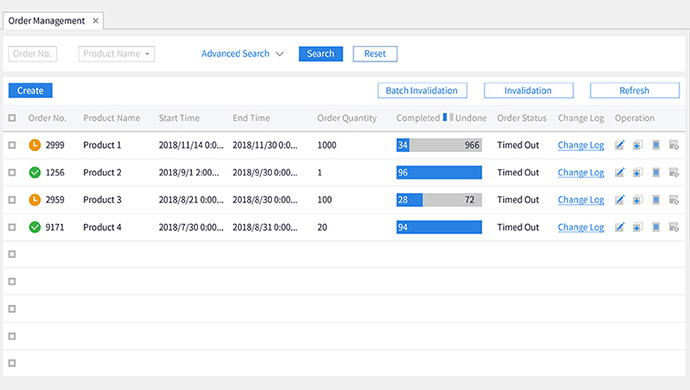The height and width of the screenshot is (390, 690).
Task: Open the Change Log link for Product 4
Action: [x=581, y=227]
